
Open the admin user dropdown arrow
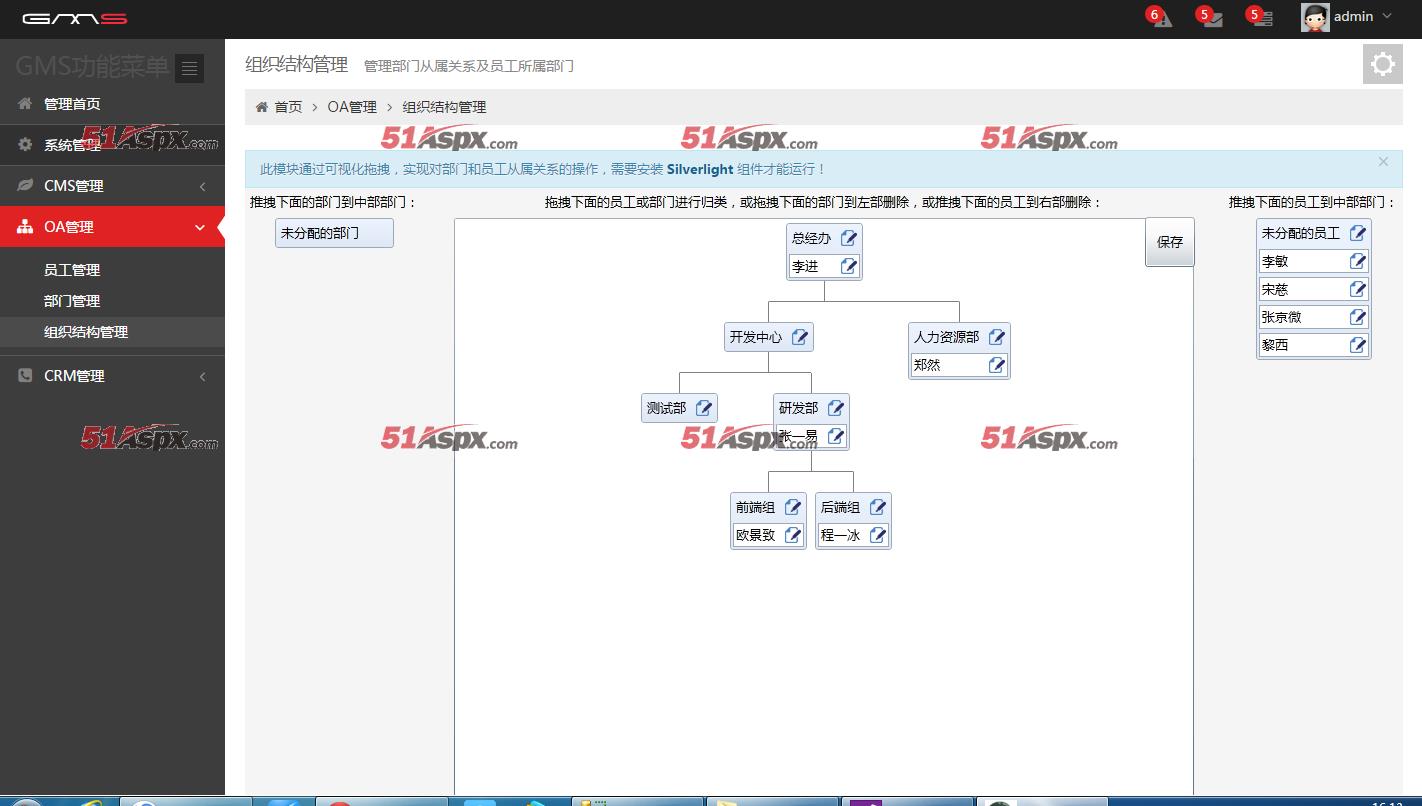[x=1386, y=17]
